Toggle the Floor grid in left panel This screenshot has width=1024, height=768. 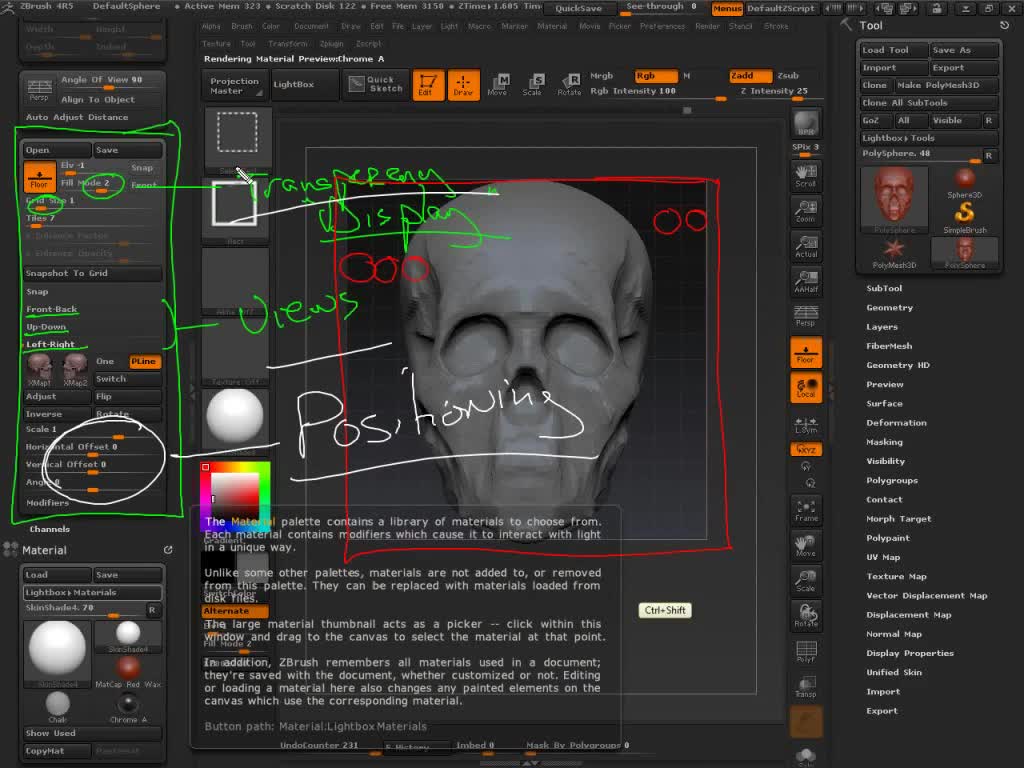pyautogui.click(x=39, y=176)
